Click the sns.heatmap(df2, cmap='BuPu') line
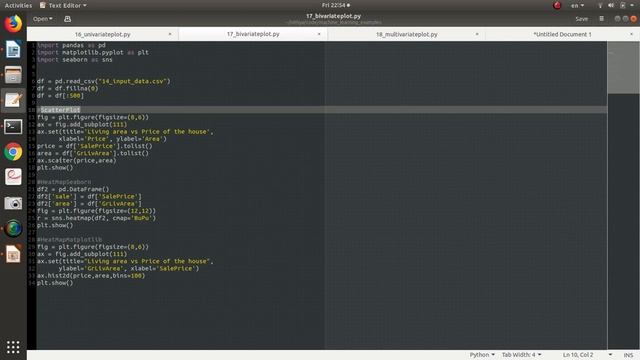This screenshot has width=640, height=360. click(96, 218)
